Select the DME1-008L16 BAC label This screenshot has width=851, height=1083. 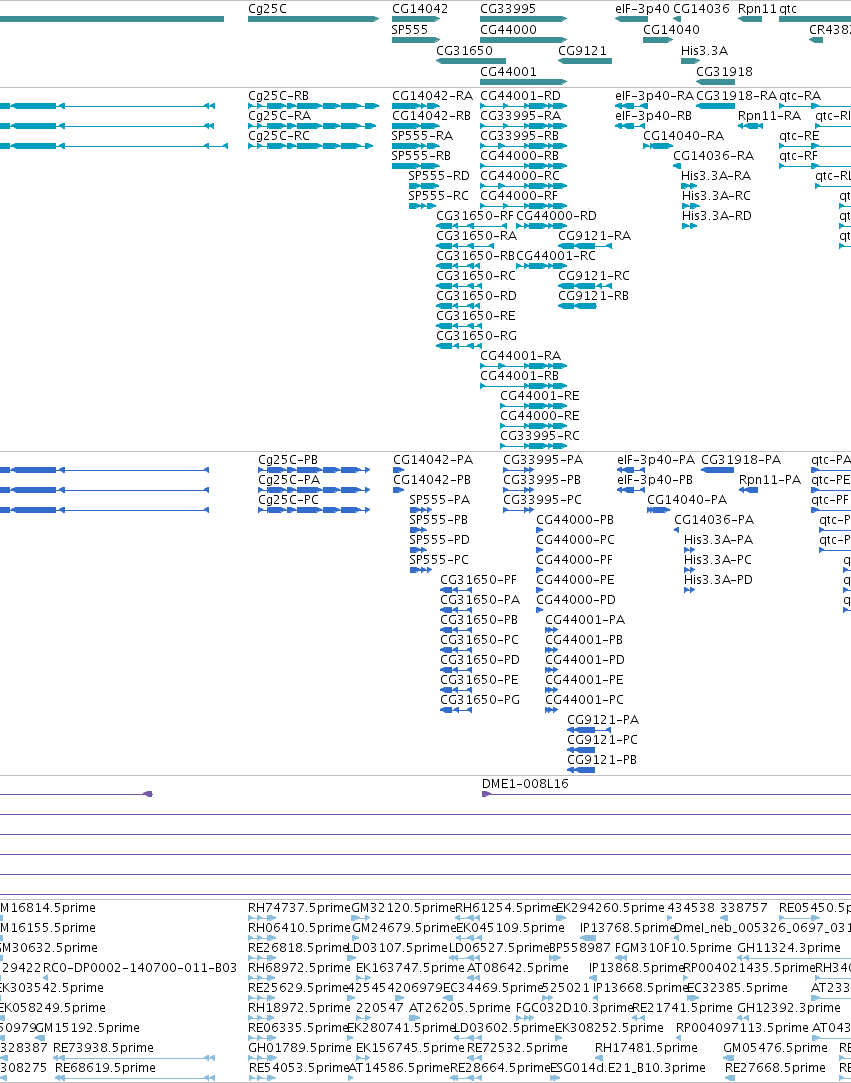(x=525, y=784)
